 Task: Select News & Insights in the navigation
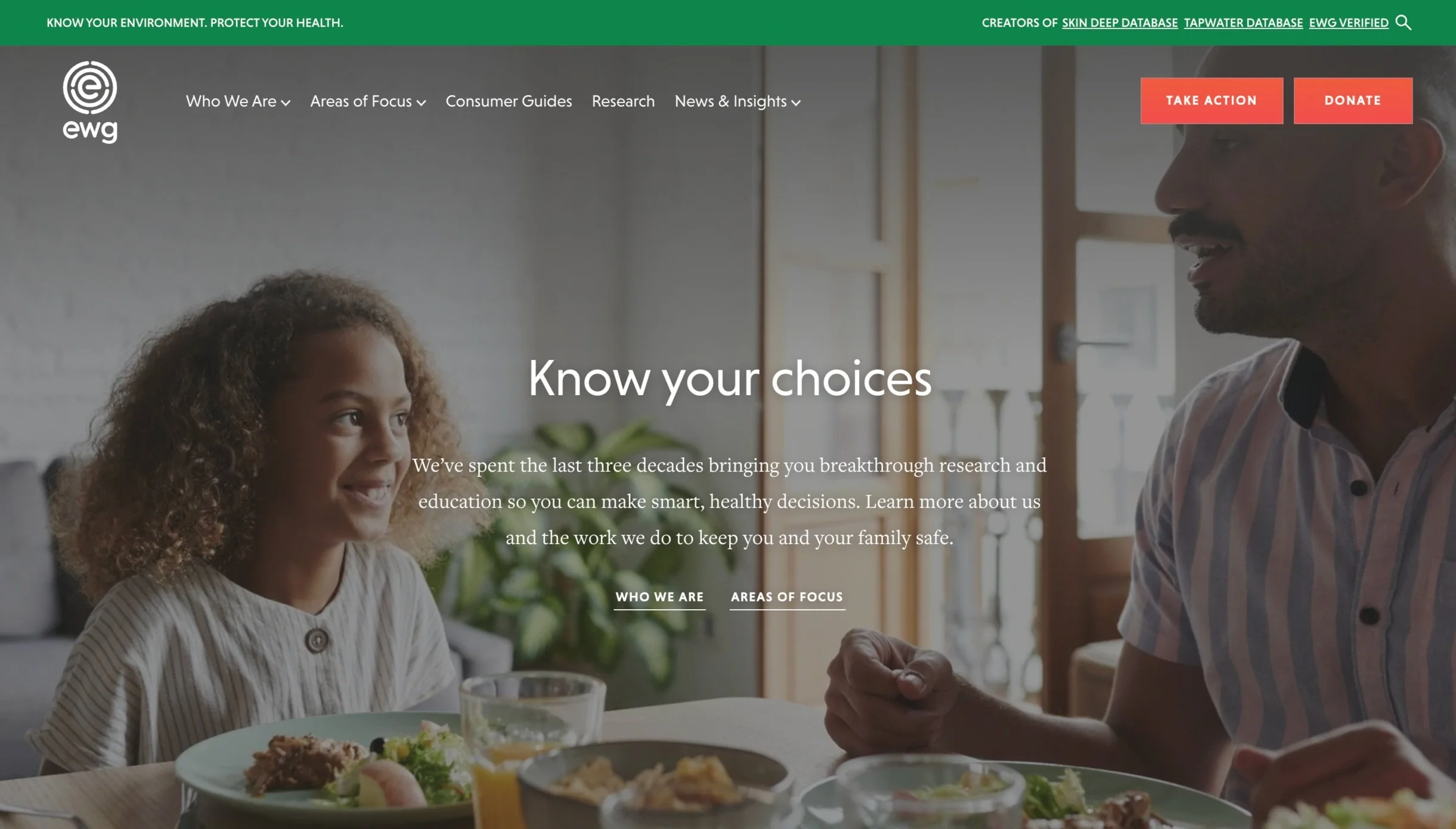point(730,101)
